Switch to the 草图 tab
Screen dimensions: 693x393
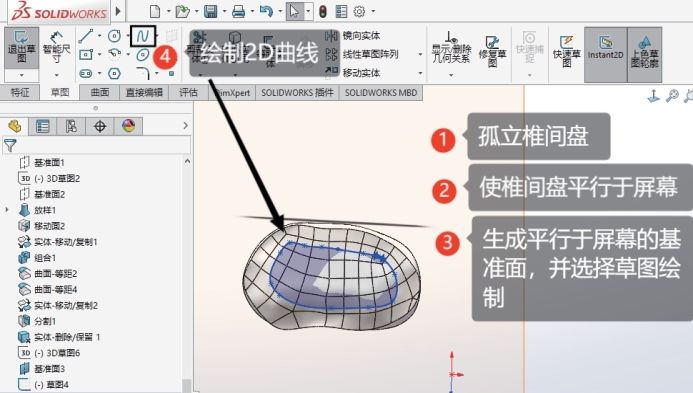60,92
